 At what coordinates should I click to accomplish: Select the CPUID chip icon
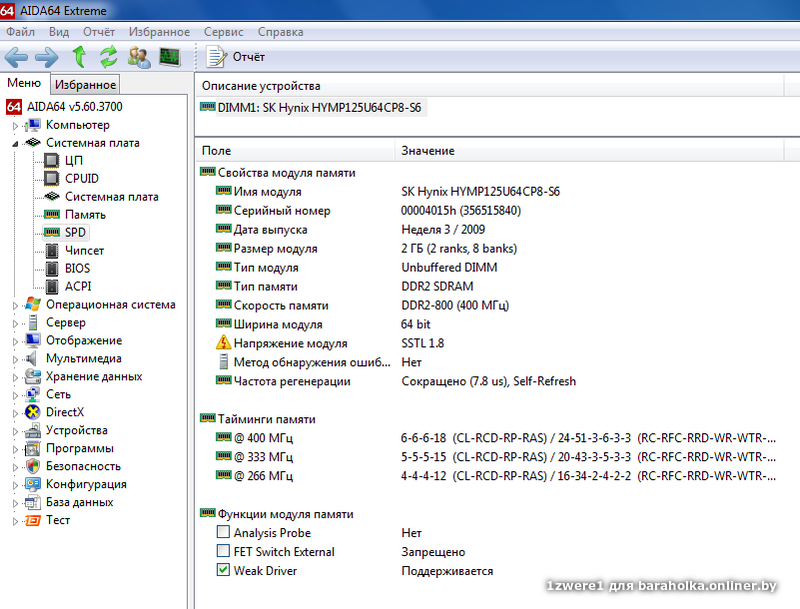pos(52,179)
